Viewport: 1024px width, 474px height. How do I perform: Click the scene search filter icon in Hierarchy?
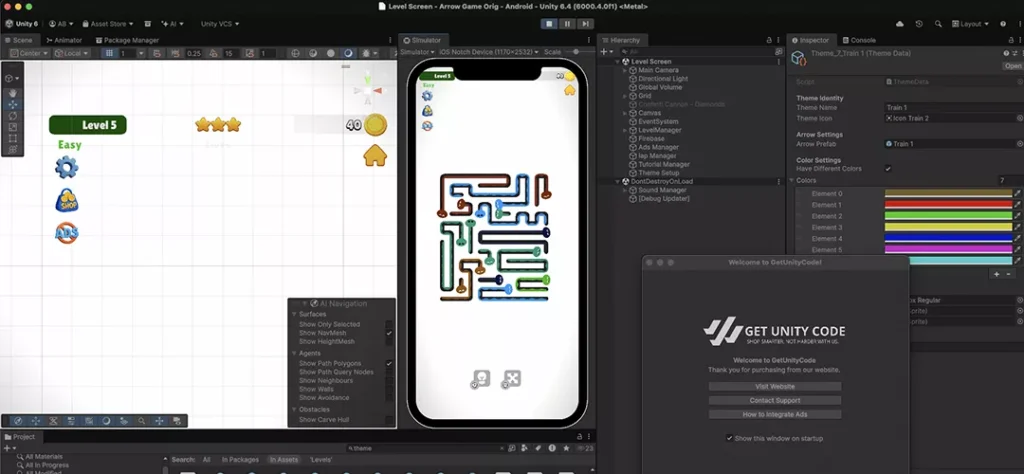click(x=778, y=51)
